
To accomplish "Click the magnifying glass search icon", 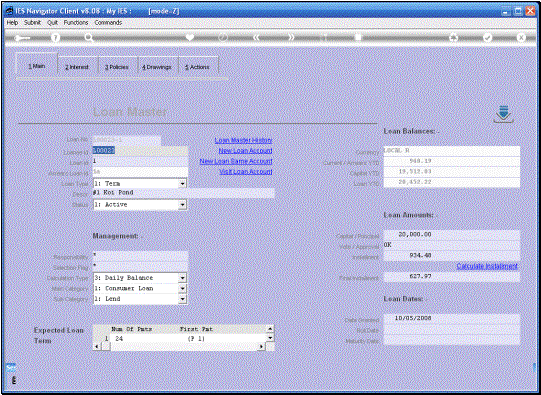I will [x=89, y=38].
